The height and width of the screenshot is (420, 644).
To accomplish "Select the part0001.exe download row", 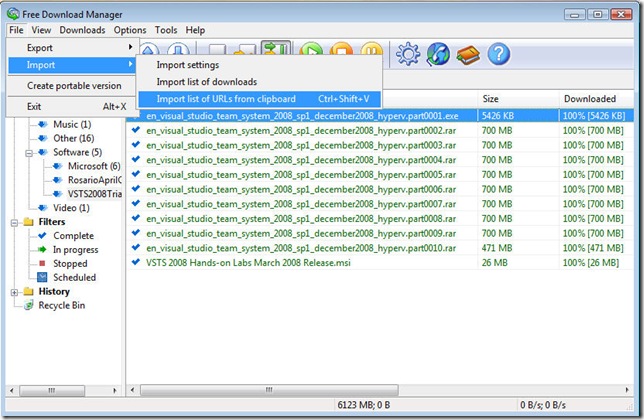I will pos(380,116).
